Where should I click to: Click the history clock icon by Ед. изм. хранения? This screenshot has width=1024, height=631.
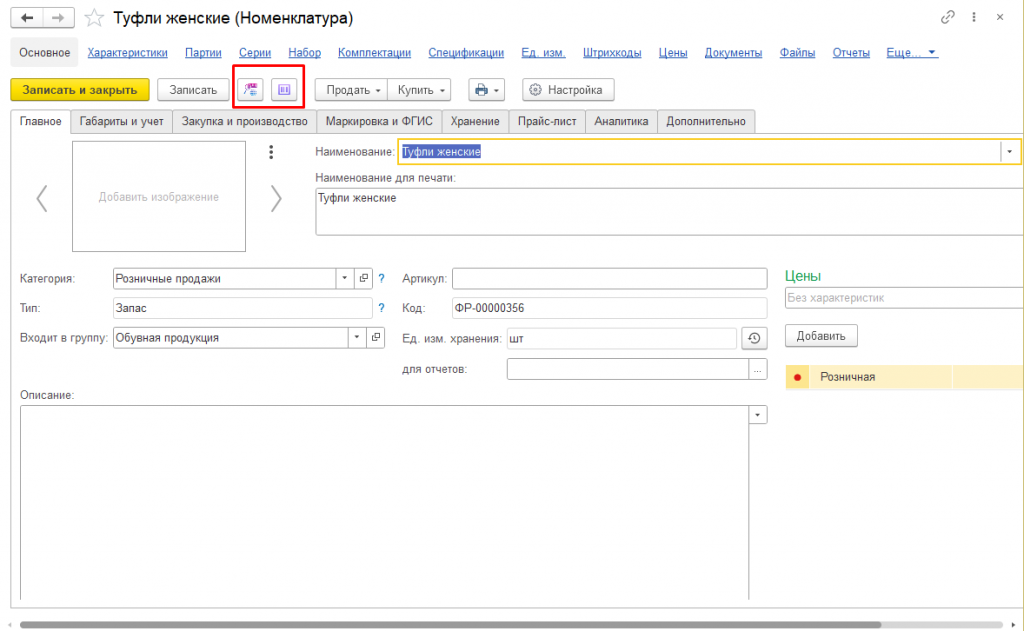tap(754, 338)
